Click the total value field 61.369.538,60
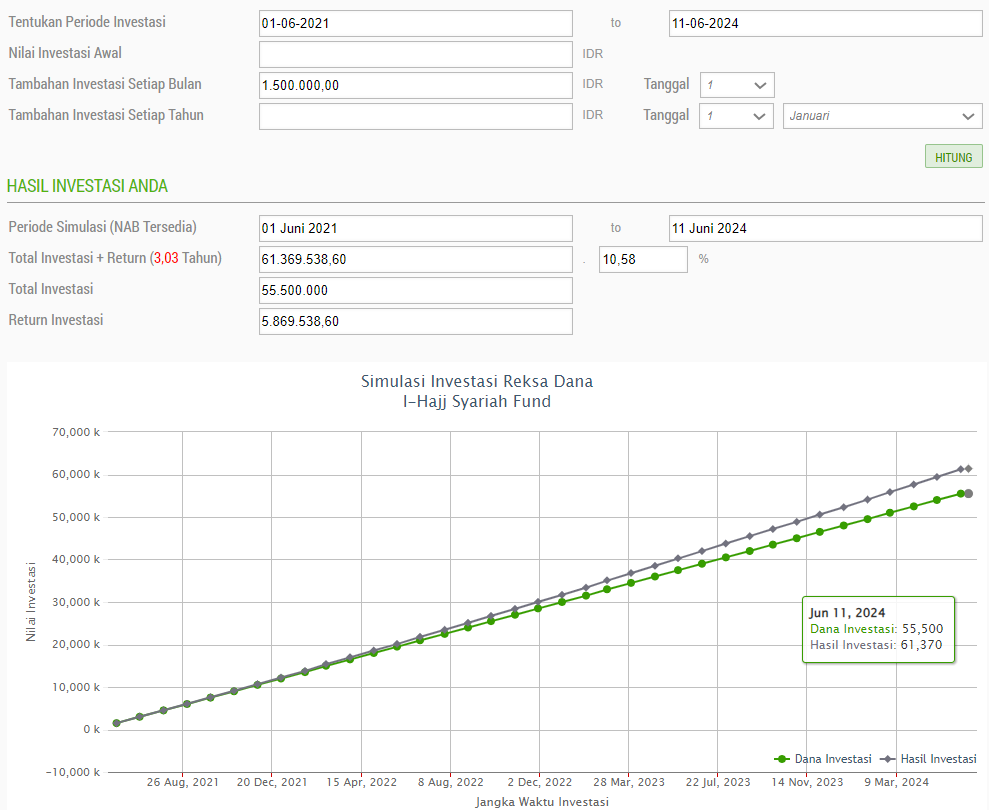Image resolution: width=989 pixels, height=810 pixels. click(416, 259)
